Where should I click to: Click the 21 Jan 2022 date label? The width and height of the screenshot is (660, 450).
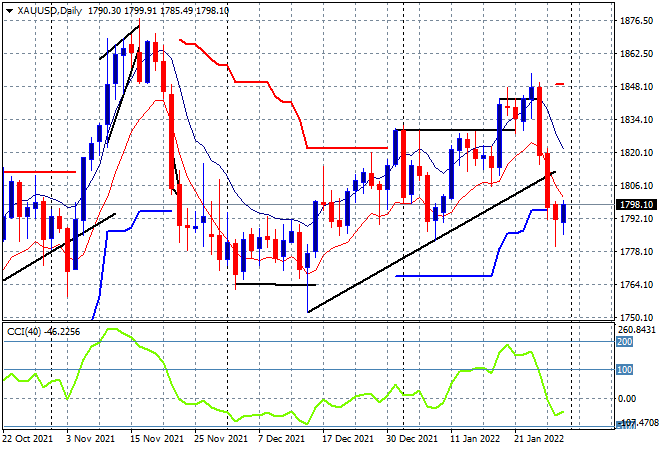pos(538,438)
